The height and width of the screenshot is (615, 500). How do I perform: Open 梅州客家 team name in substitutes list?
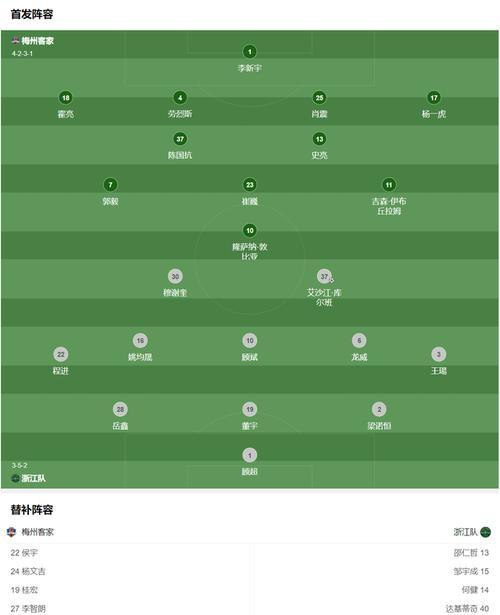38,532
